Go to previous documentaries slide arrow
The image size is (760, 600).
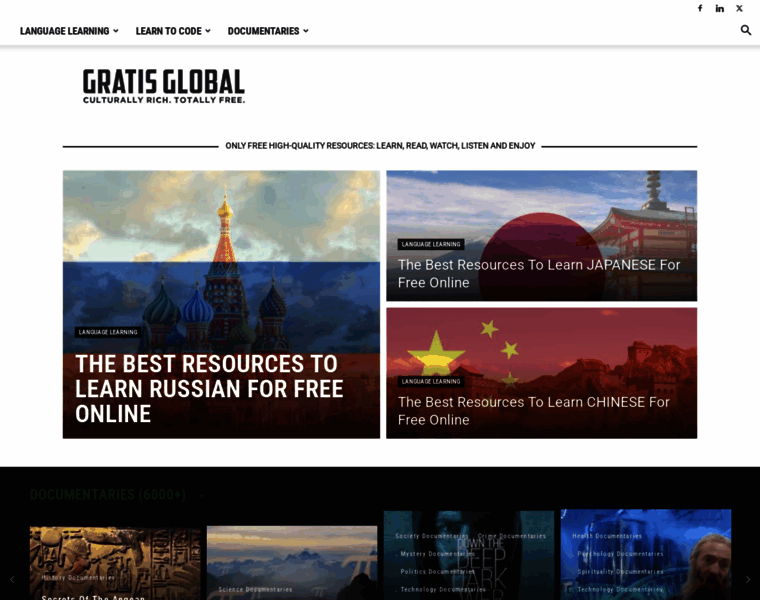tap(12, 579)
